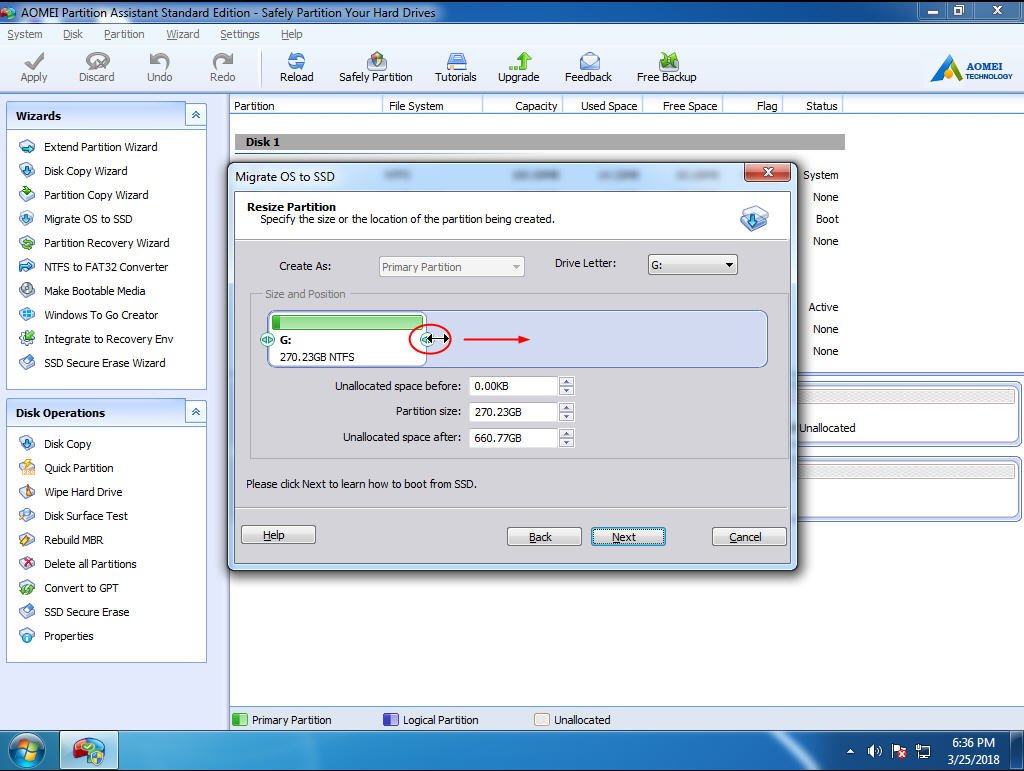Open the Help menu
The width and height of the screenshot is (1024, 771).
click(x=291, y=34)
